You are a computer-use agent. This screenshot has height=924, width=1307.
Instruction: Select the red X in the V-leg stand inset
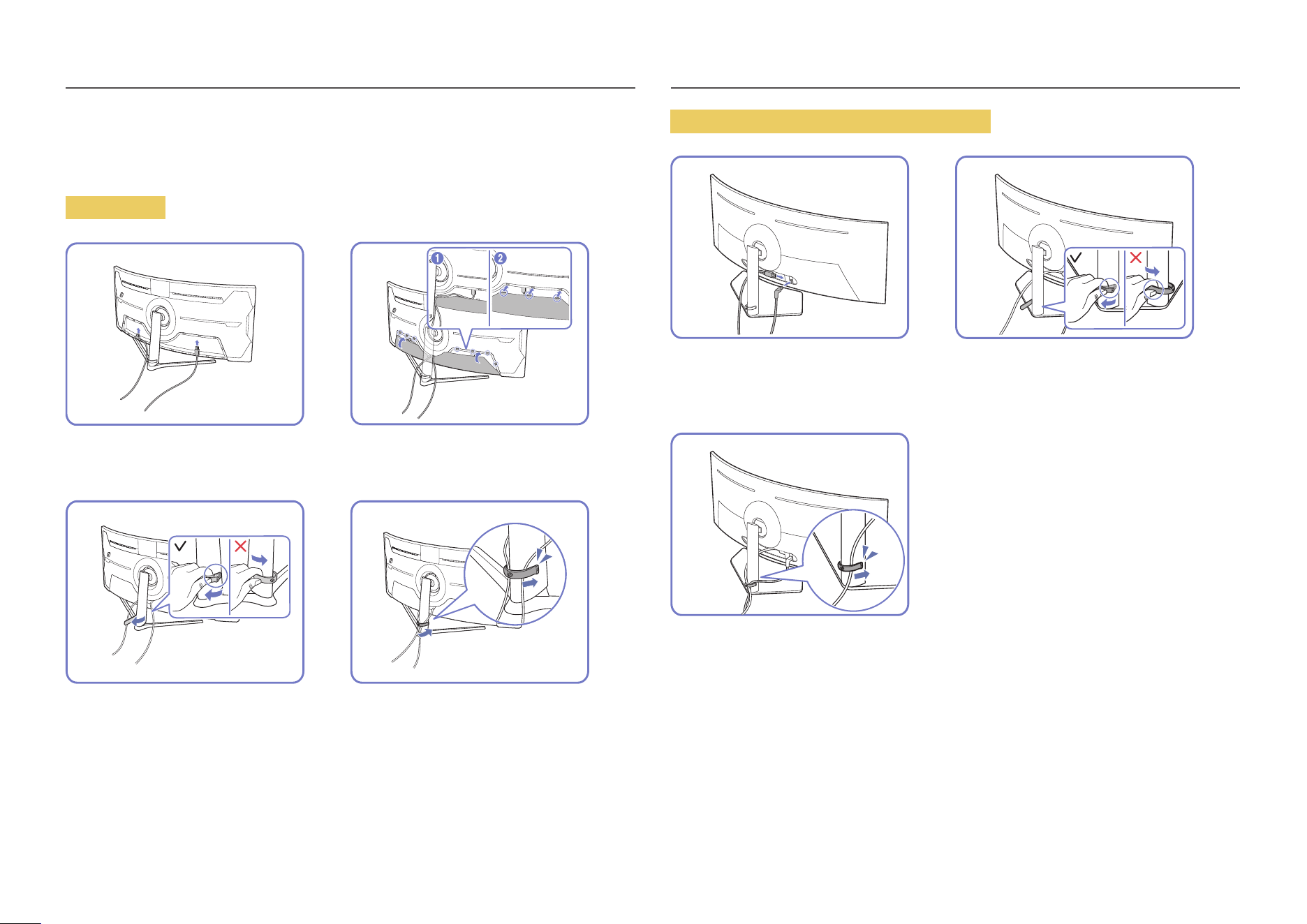pos(240,546)
